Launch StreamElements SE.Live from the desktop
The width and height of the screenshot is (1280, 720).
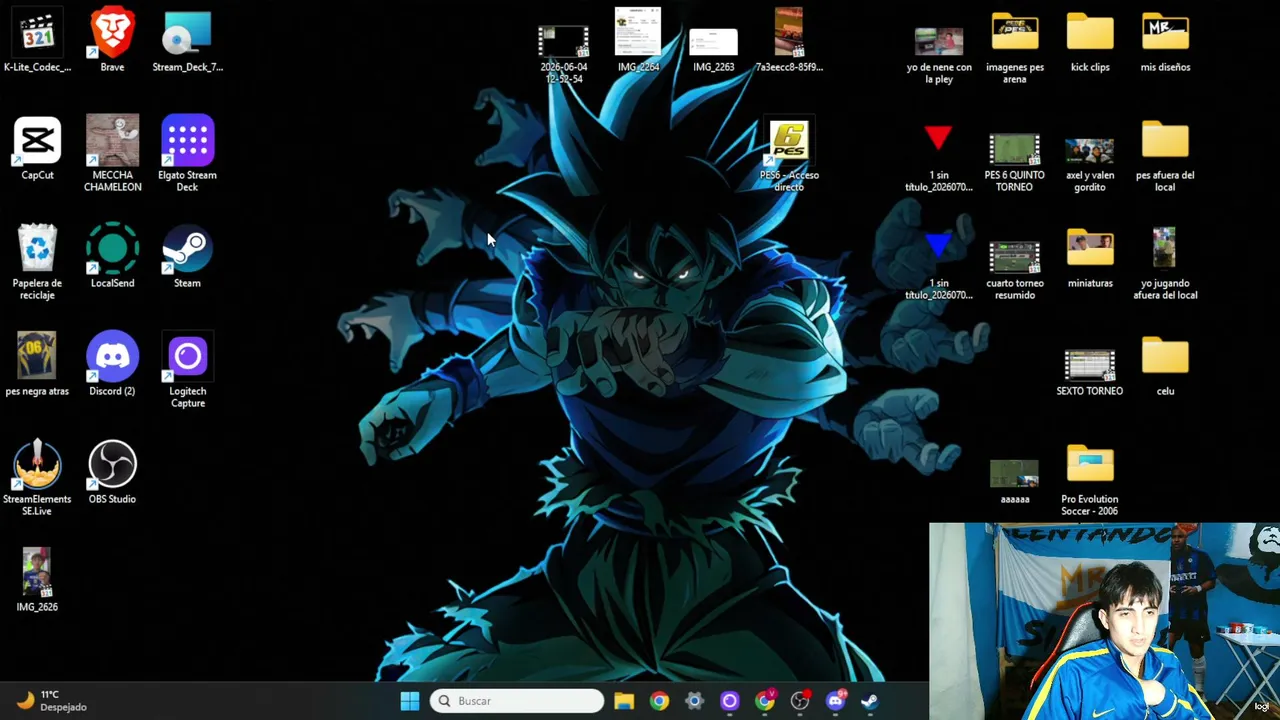(37, 478)
